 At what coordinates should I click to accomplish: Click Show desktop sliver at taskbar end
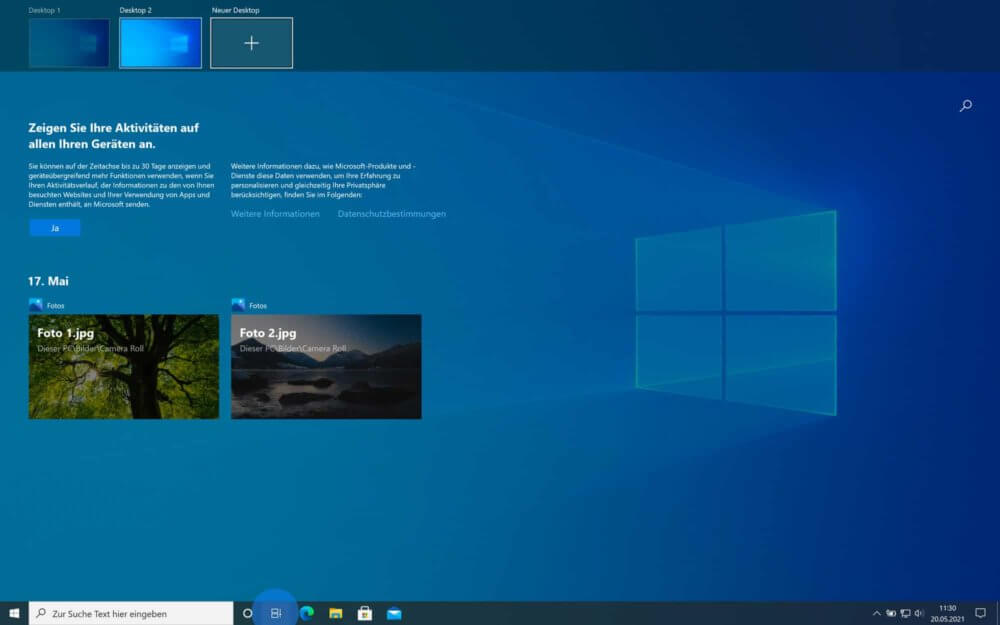(x=997, y=614)
